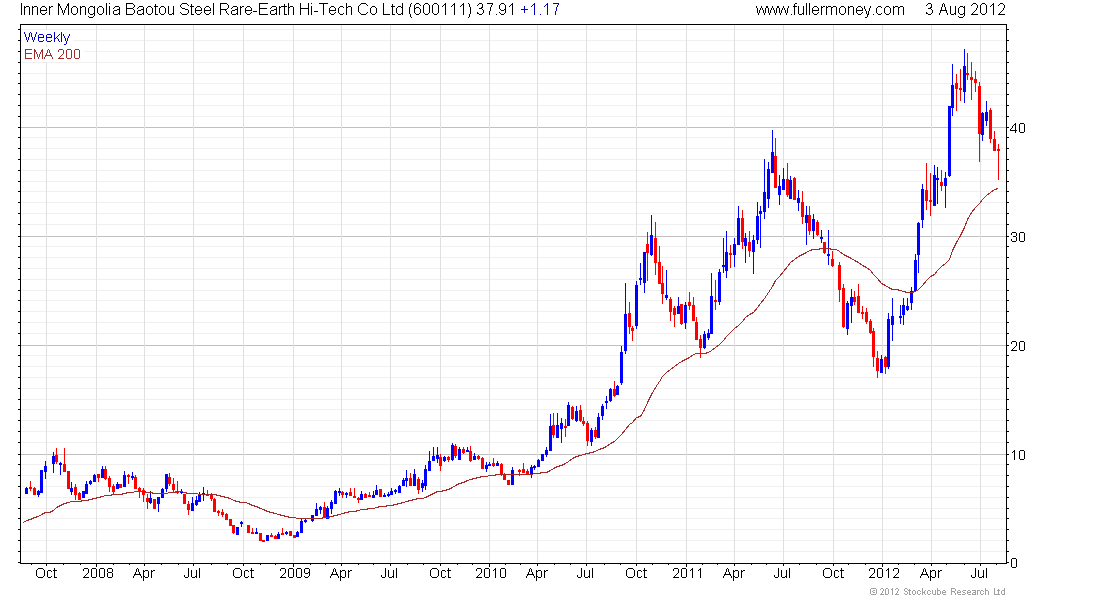Click the Oct label just before 2008
1100x600 pixels.
[x=46, y=573]
